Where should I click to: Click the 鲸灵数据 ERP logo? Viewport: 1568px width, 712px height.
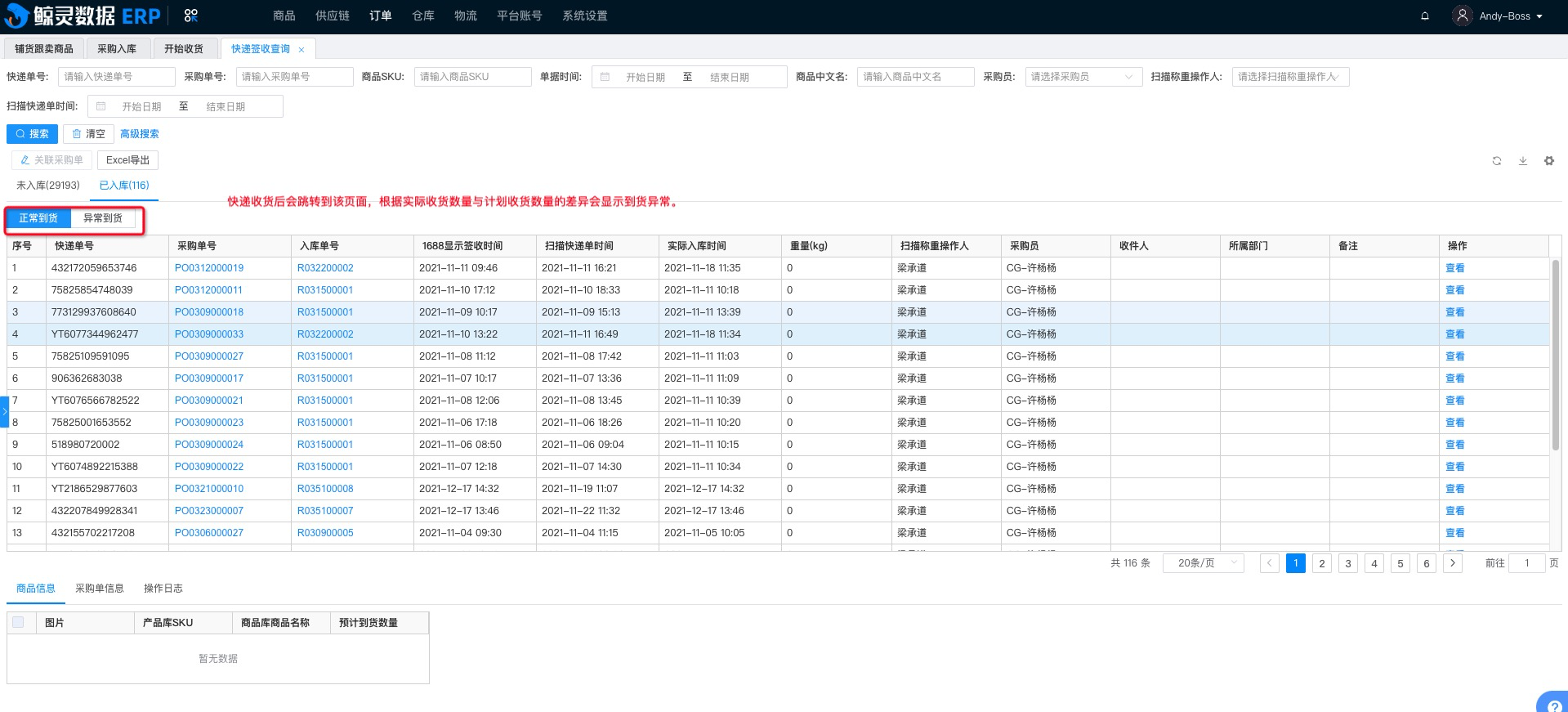click(83, 16)
